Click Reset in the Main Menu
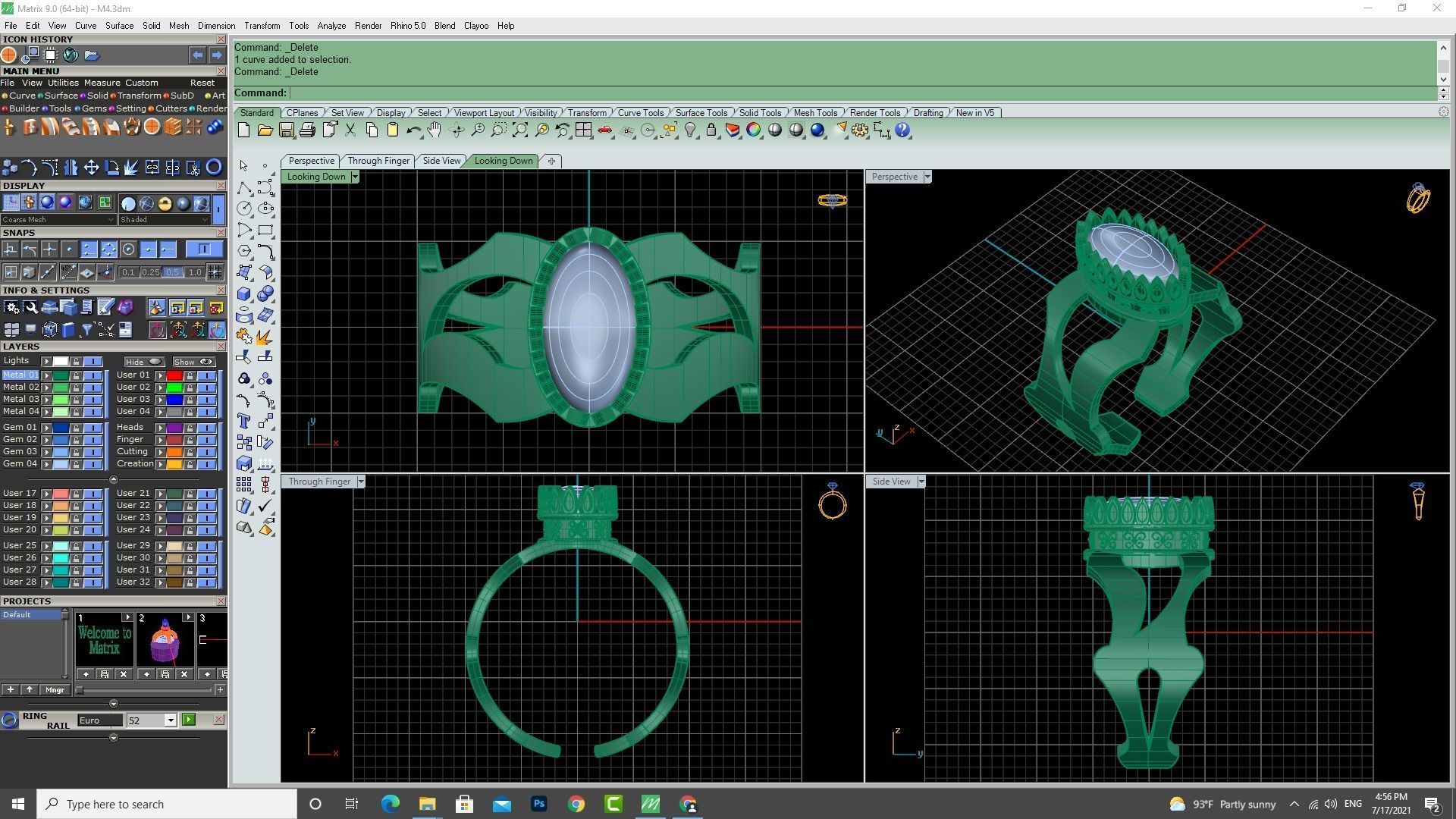 (202, 83)
